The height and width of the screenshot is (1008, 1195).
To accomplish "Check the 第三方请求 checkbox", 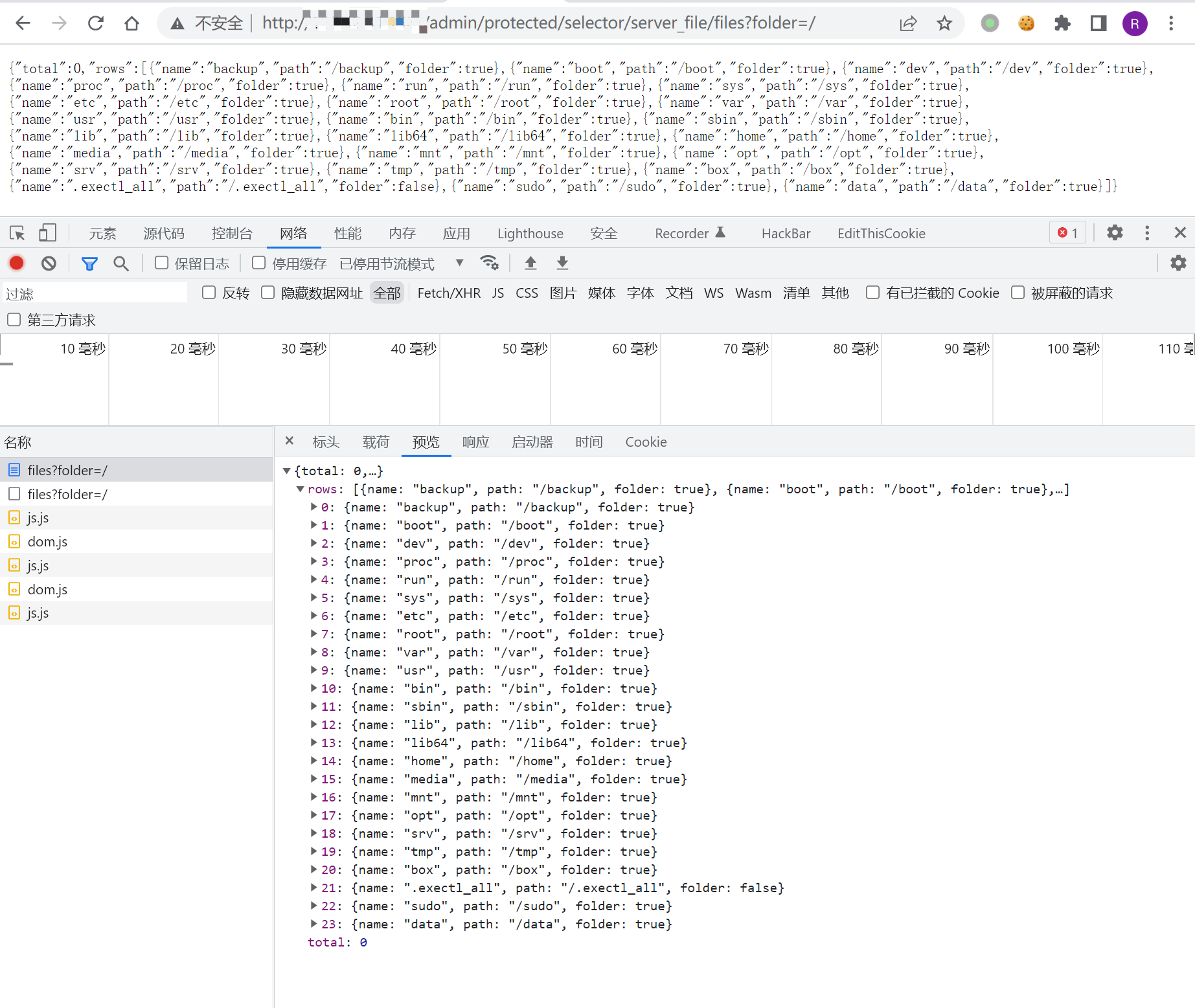I will click(14, 320).
